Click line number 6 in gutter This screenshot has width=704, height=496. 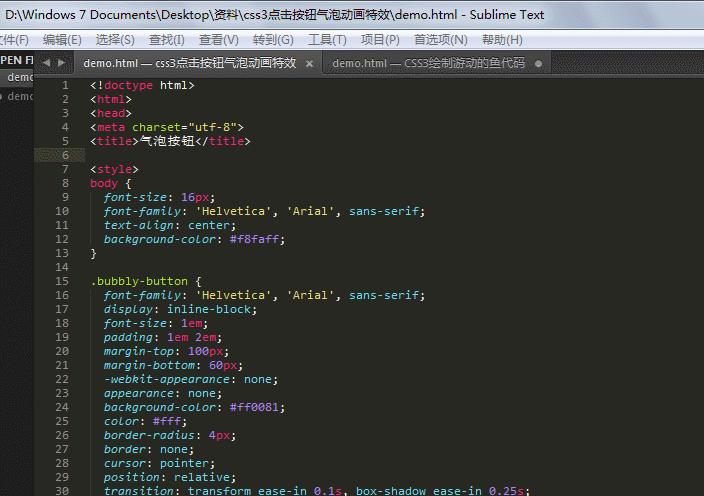coord(65,155)
